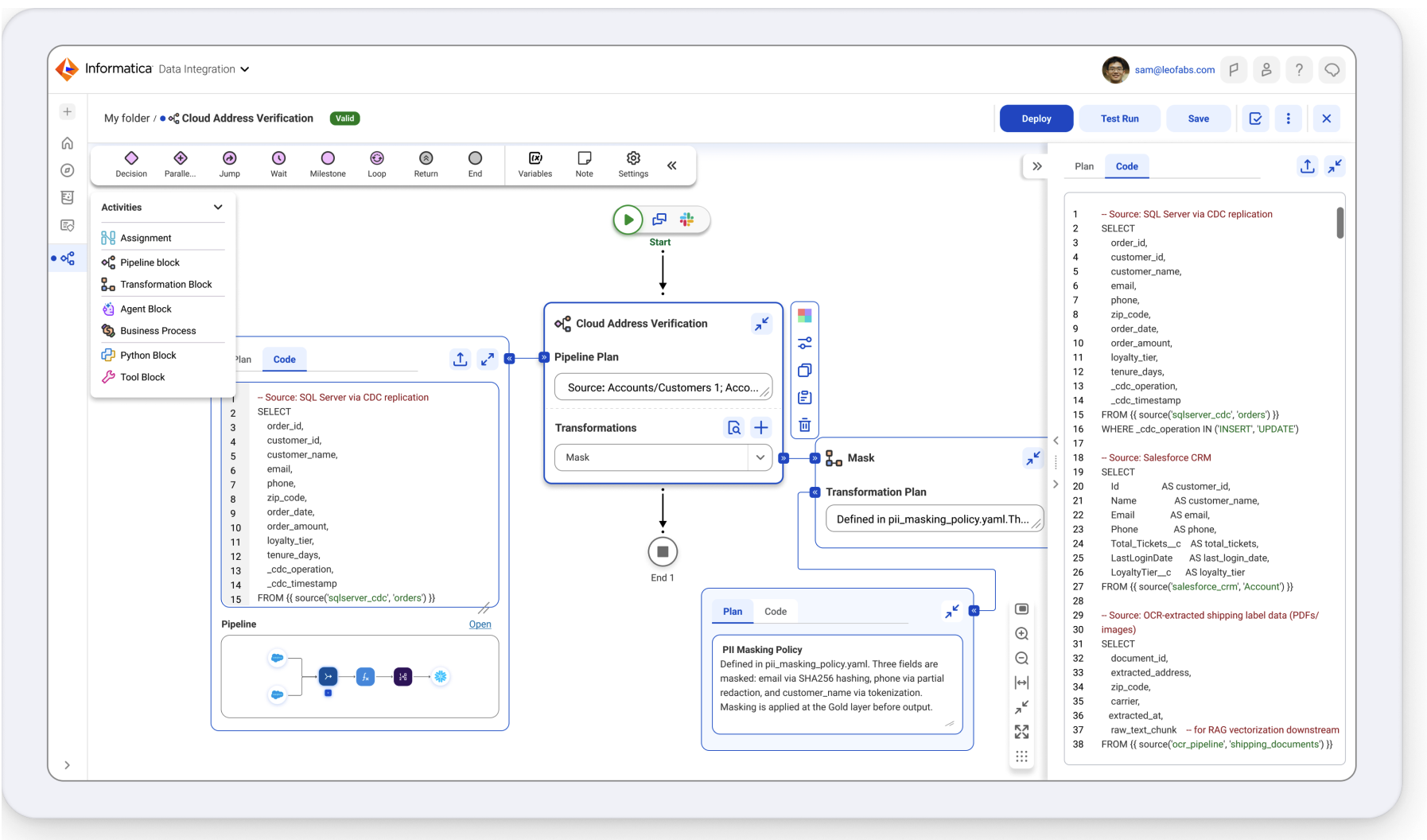Click the Pipeline Plan source text field
The image size is (1427, 840).
[663, 387]
